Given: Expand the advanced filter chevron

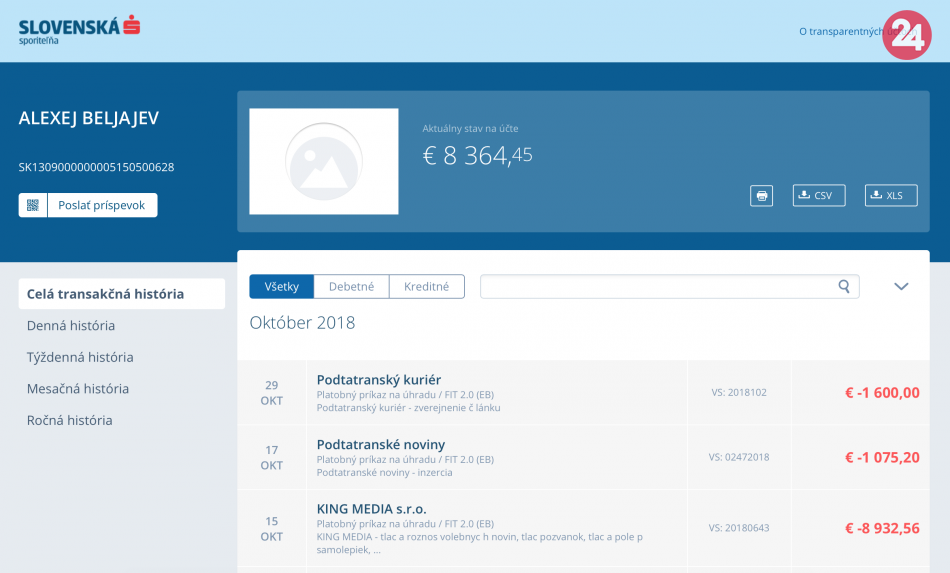Looking at the screenshot, I should (901, 287).
